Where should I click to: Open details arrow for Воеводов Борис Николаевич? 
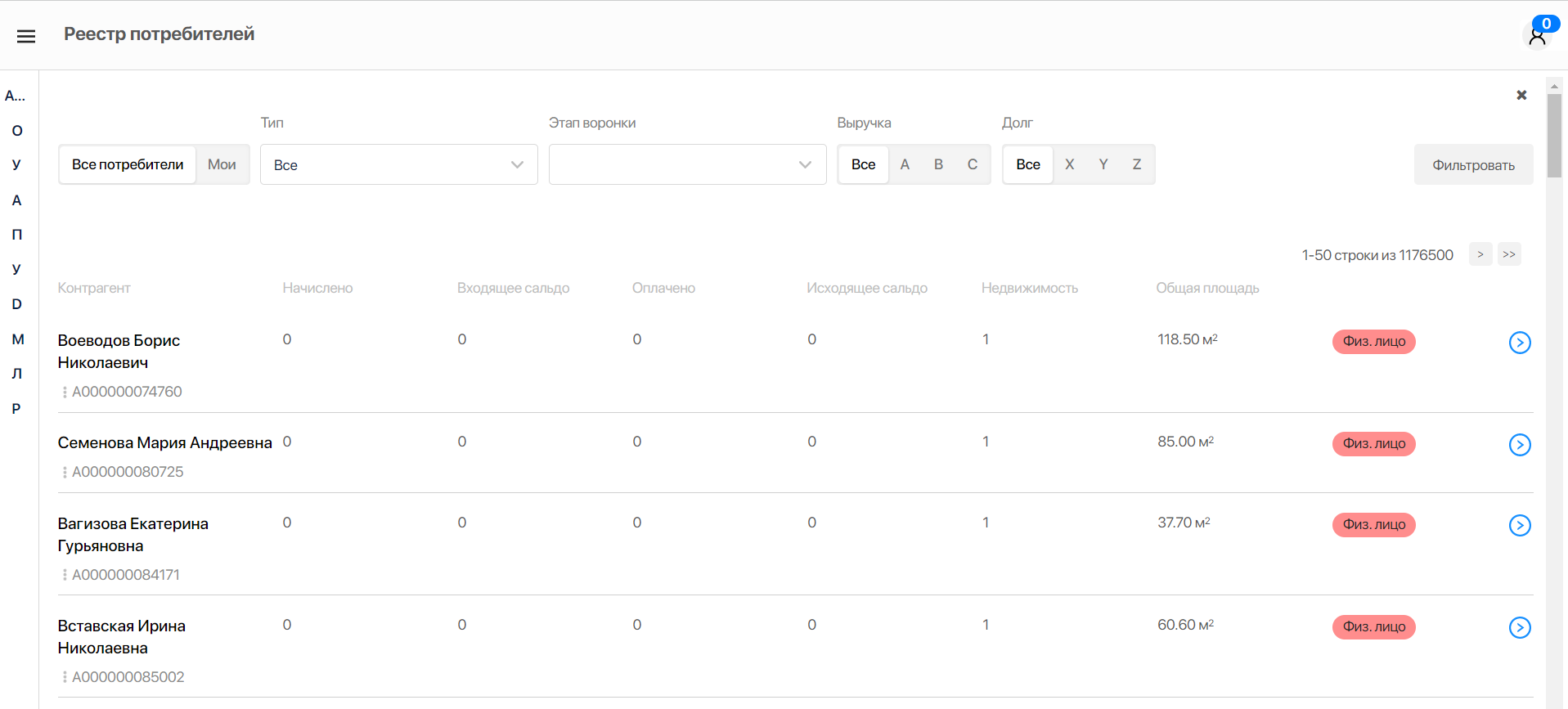(x=1519, y=343)
